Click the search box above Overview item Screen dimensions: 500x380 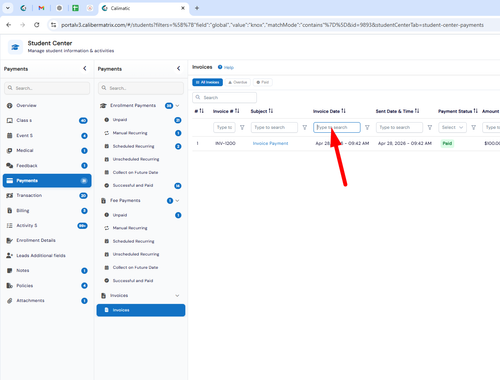[47, 88]
